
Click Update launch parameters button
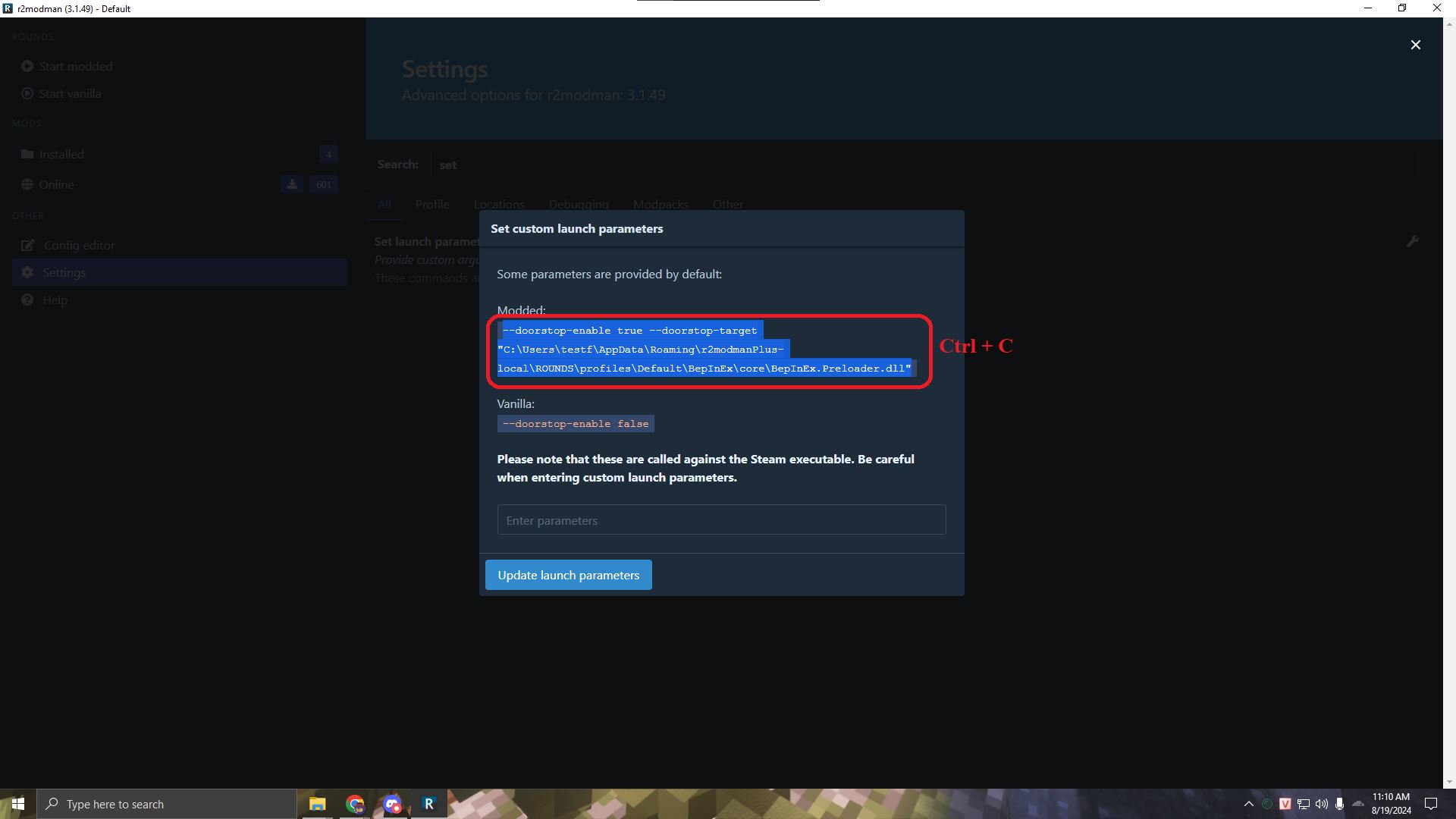coord(568,575)
